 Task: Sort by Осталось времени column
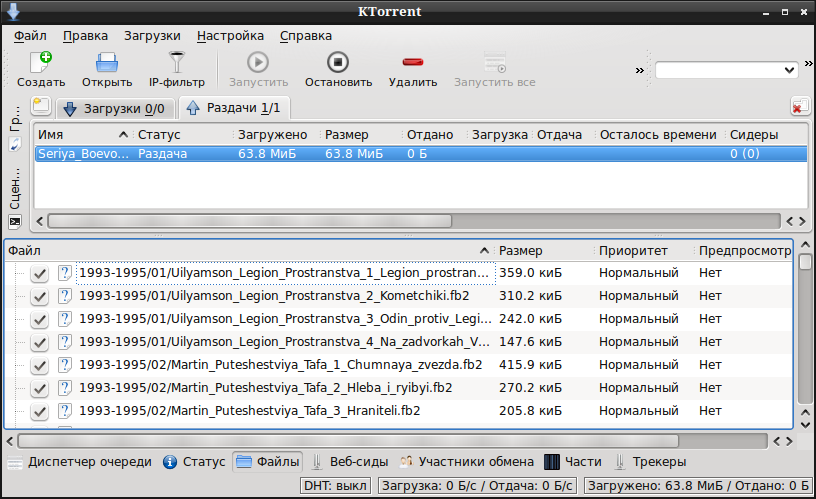658,135
